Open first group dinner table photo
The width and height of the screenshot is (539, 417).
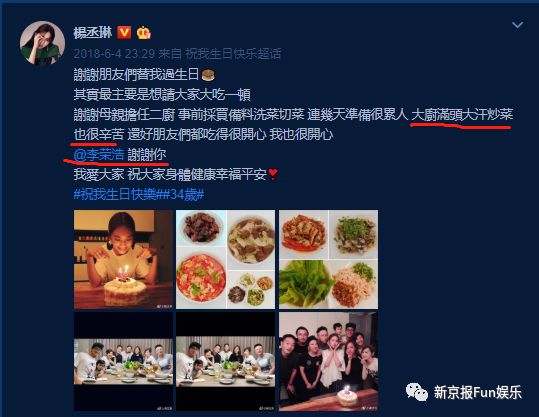tap(123, 361)
